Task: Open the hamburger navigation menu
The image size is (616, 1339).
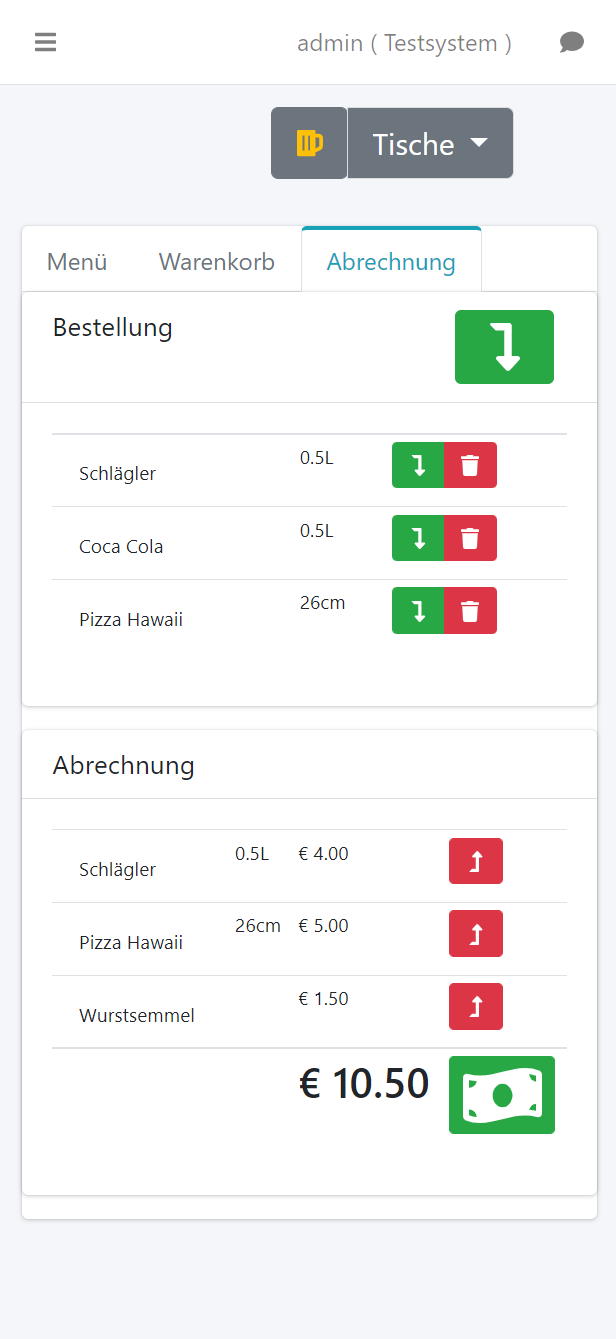Action: pyautogui.click(x=45, y=42)
